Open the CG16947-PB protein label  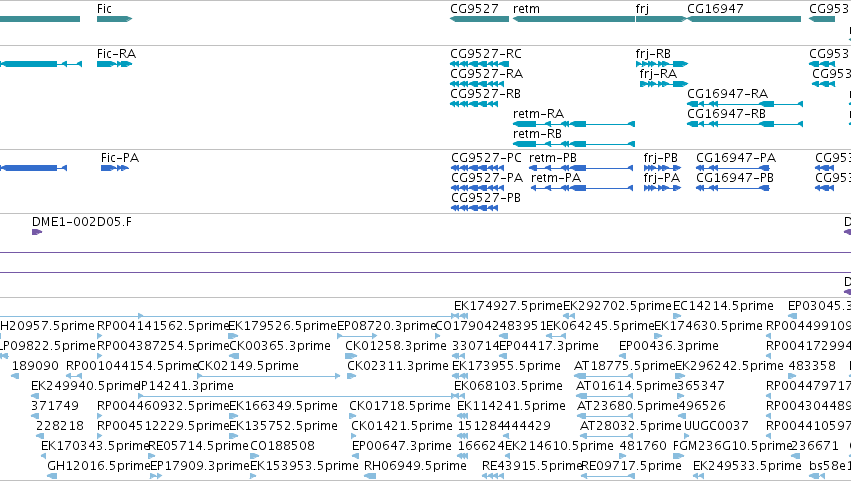[x=735, y=178]
